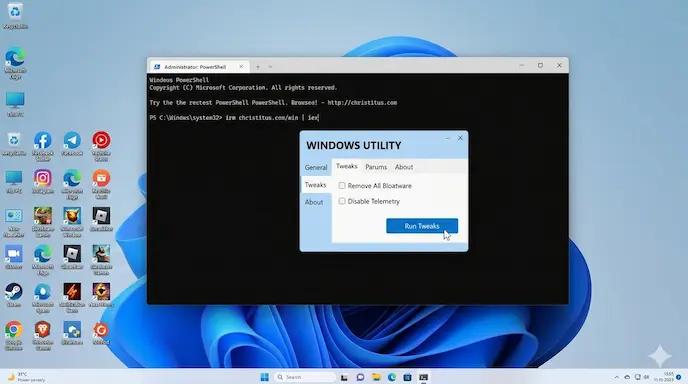This screenshot has height=384, width=688.
Task: Click the Run Tweaks button
Action: pyautogui.click(x=422, y=226)
